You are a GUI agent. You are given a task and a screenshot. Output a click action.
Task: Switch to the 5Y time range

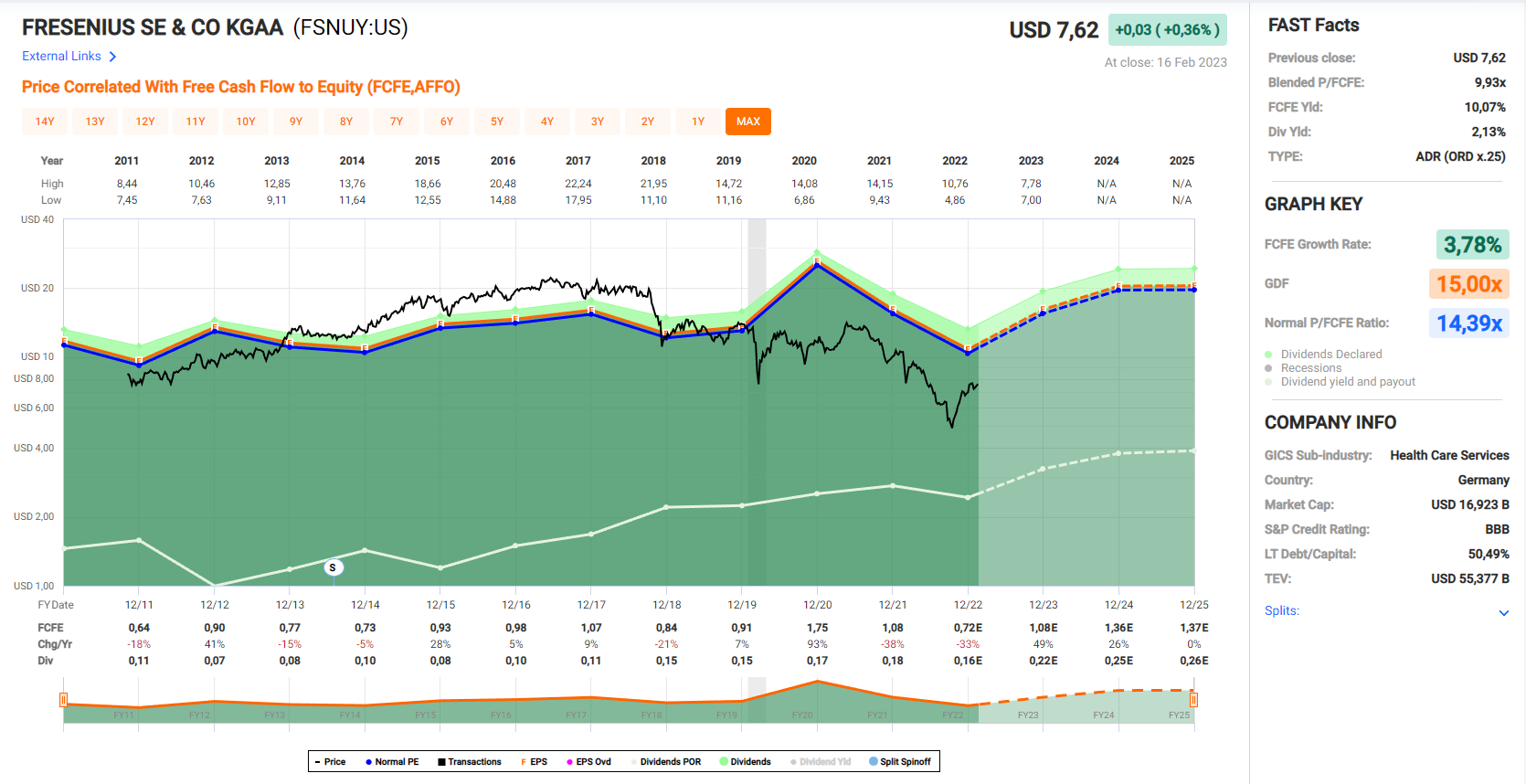point(497,122)
